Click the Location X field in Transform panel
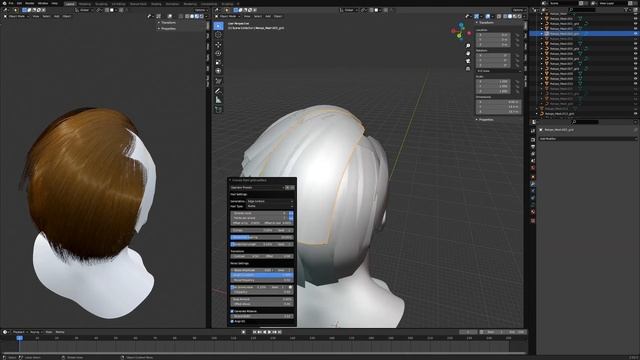The height and width of the screenshot is (360, 640). tap(493, 35)
